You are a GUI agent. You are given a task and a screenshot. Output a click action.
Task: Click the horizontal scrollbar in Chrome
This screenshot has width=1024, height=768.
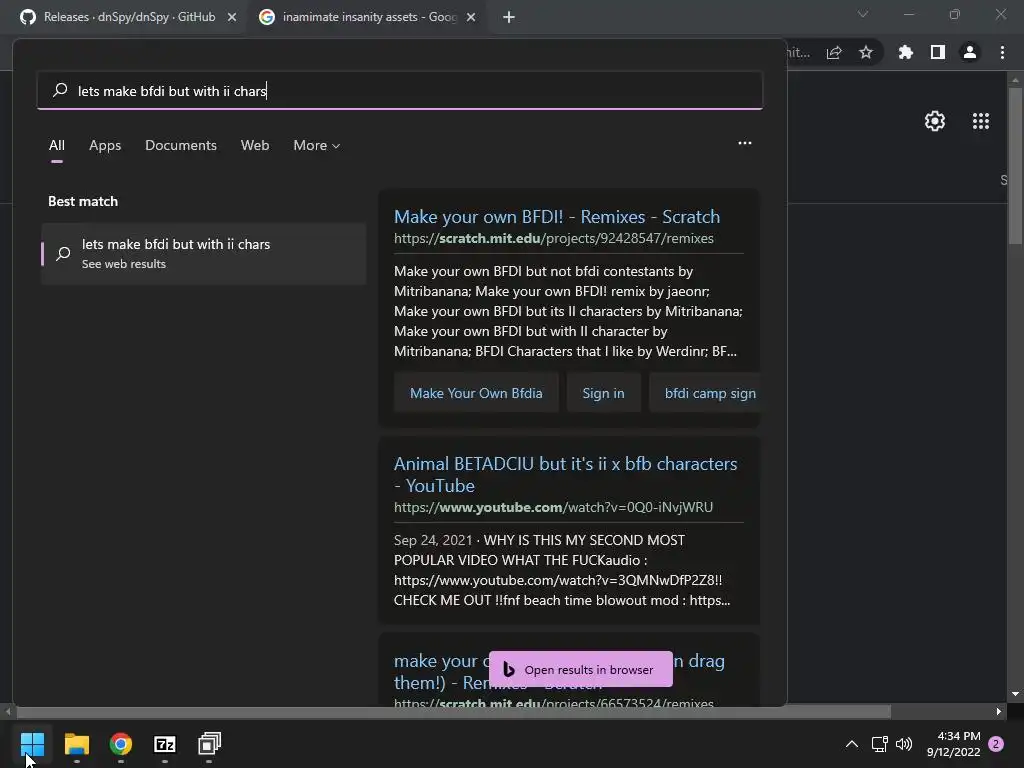point(454,711)
